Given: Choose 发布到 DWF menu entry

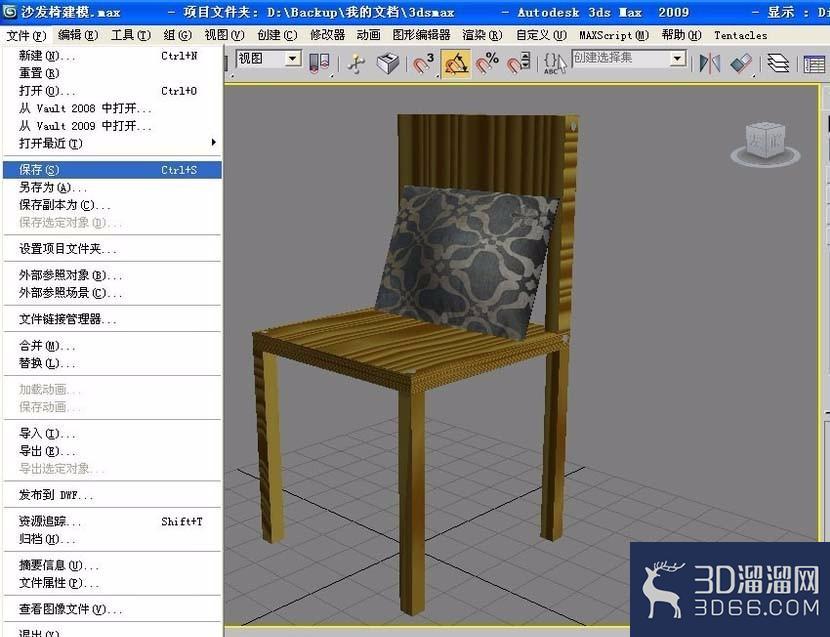Looking at the screenshot, I should tap(112, 495).
